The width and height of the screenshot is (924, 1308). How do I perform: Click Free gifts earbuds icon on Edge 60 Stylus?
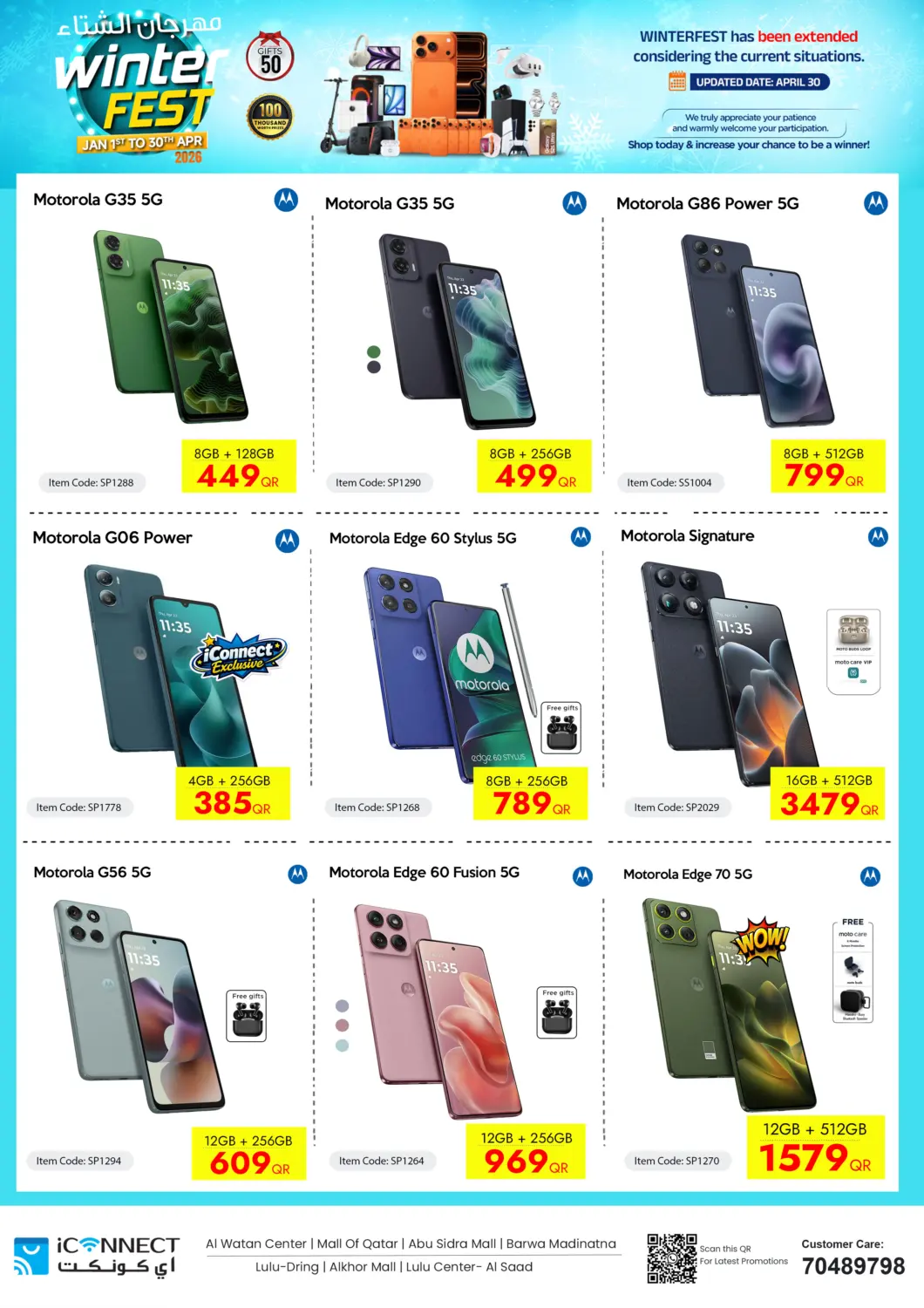pyautogui.click(x=562, y=728)
